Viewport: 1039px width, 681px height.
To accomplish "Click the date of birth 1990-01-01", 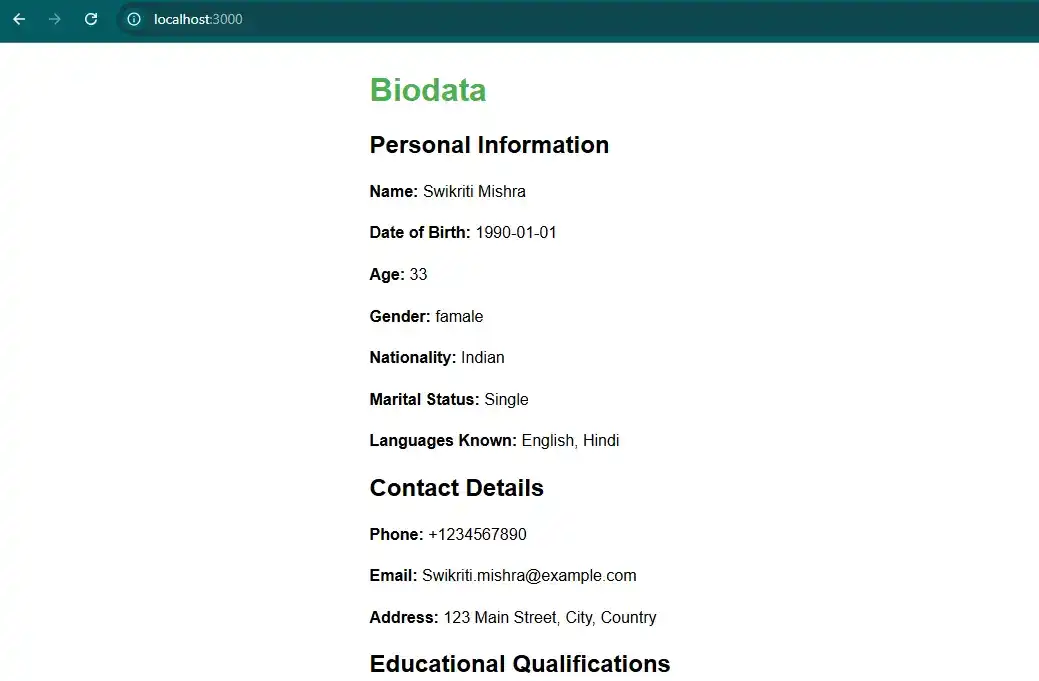I will [516, 233].
